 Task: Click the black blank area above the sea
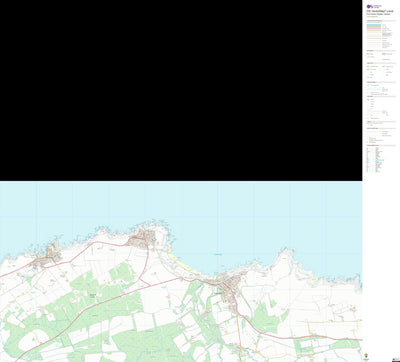181,90
